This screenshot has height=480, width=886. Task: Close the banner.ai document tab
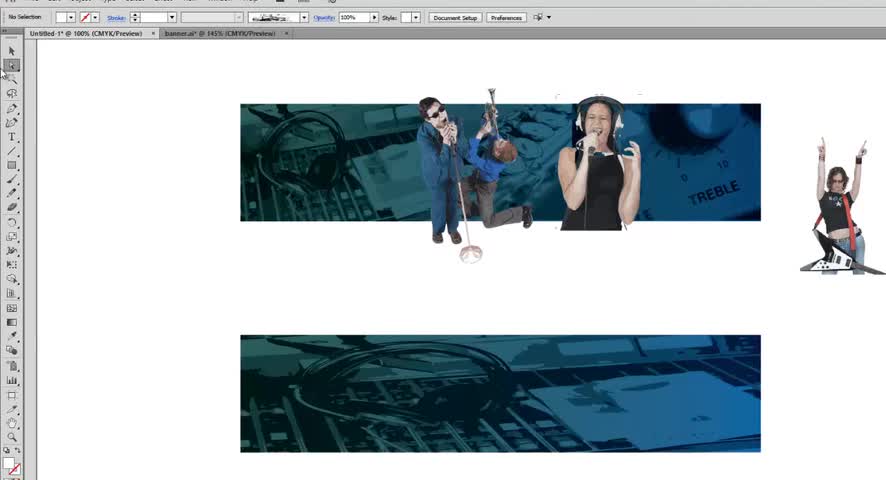click(286, 34)
